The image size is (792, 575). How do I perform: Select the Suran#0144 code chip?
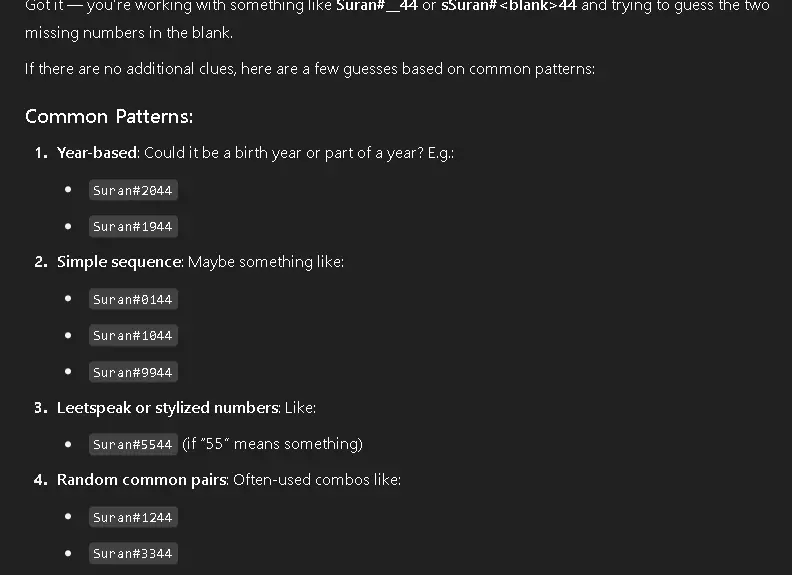pos(133,299)
